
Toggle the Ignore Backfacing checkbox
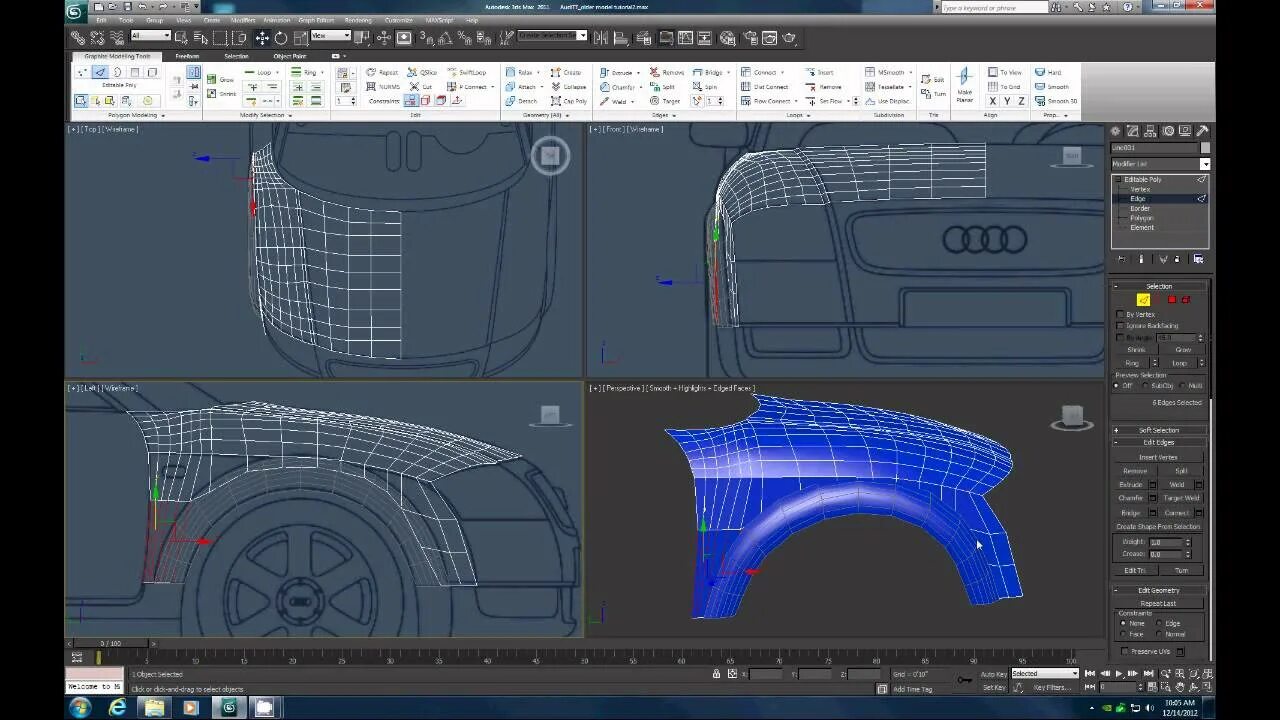coord(1120,326)
